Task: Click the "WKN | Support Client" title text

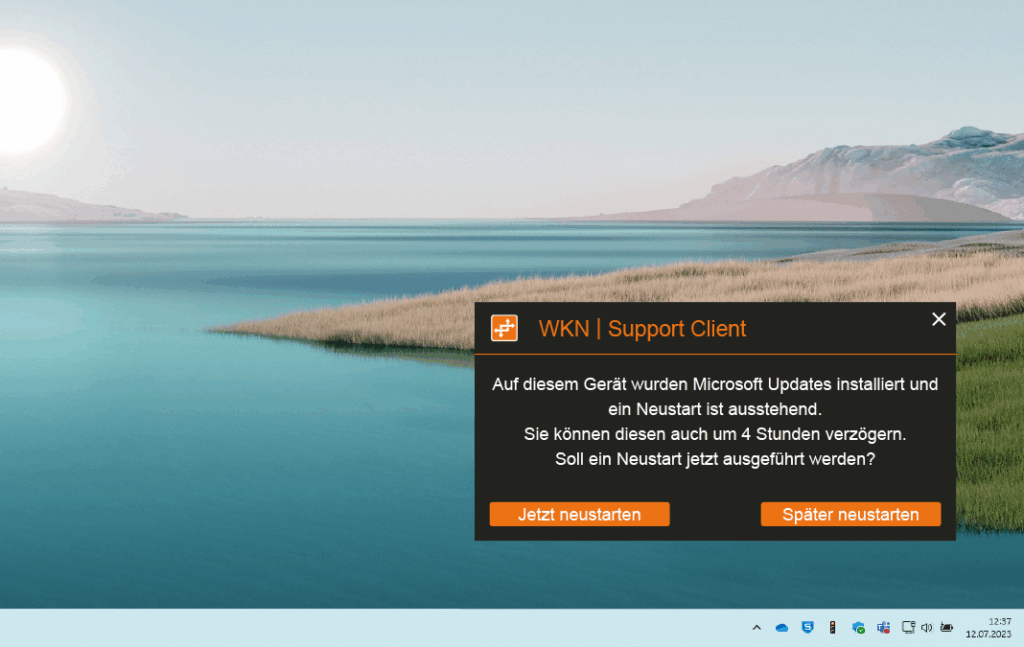Action: (642, 329)
